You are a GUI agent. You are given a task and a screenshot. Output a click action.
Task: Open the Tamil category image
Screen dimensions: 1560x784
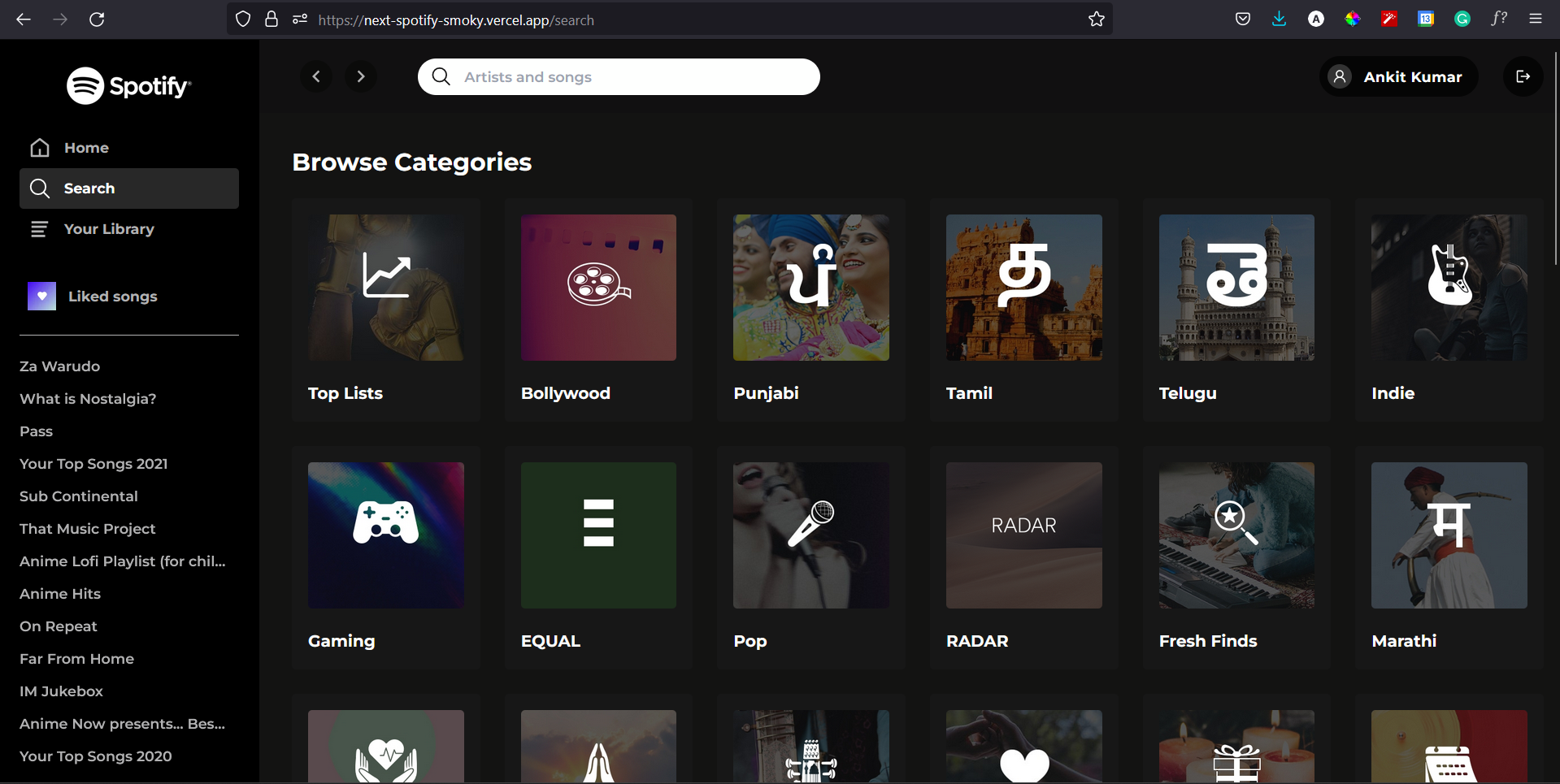click(1024, 288)
